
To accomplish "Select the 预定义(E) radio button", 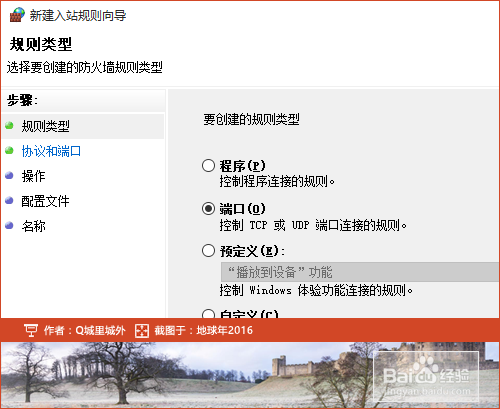I will [x=208, y=251].
